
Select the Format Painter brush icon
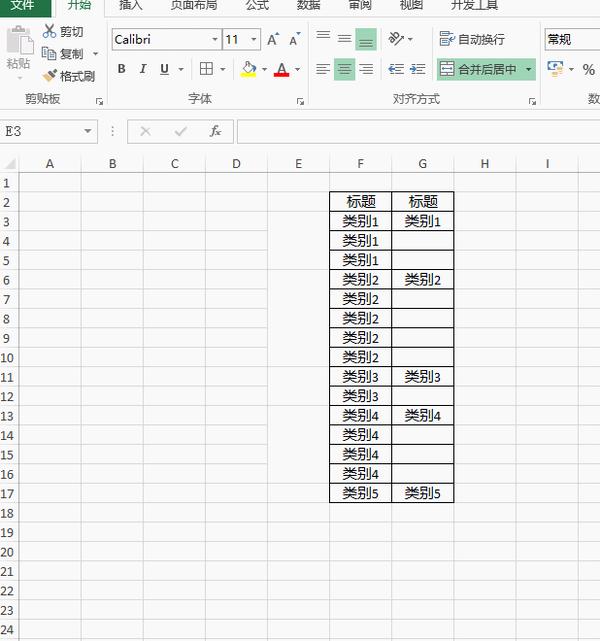pos(50,75)
